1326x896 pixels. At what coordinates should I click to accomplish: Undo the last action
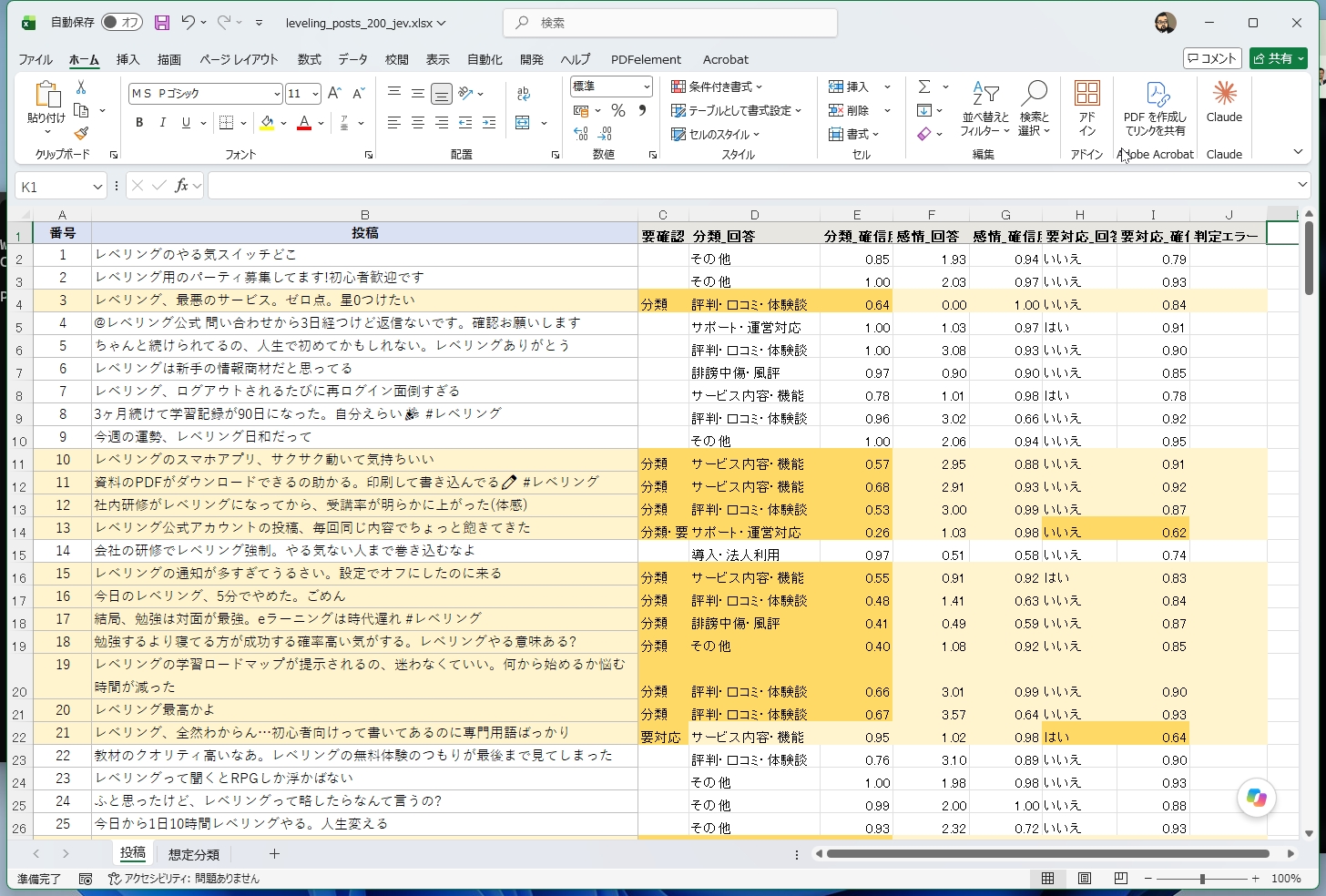pyautogui.click(x=188, y=23)
